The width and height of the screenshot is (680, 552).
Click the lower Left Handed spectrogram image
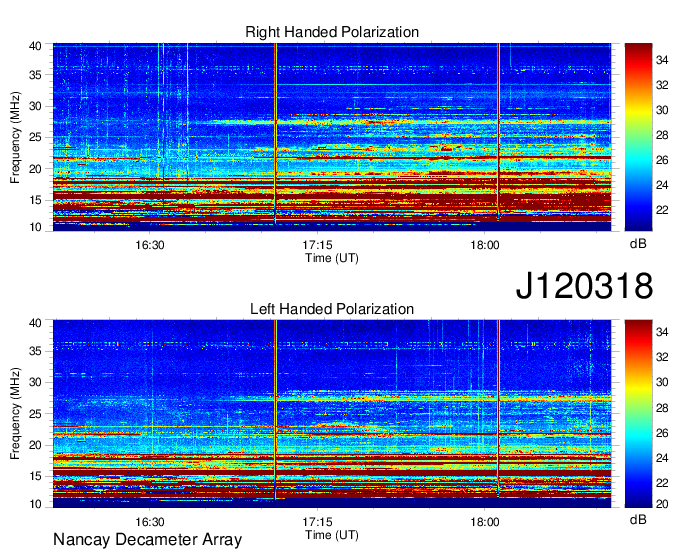(x=332, y=414)
